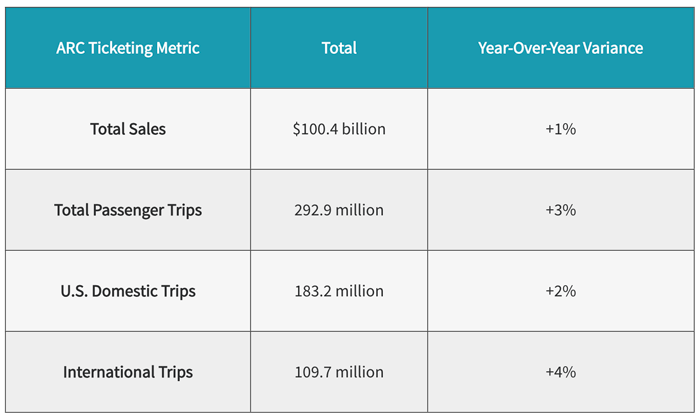Click the word "Variance" in the header row
The image size is (700, 420).
pyautogui.click(x=611, y=48)
